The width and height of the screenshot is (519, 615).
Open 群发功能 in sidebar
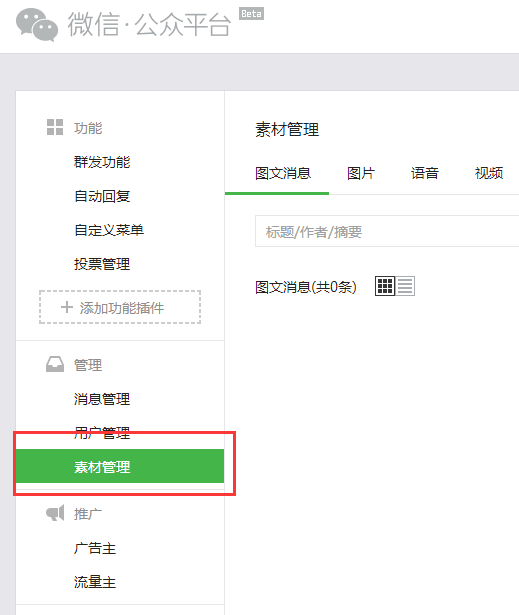tap(102, 162)
